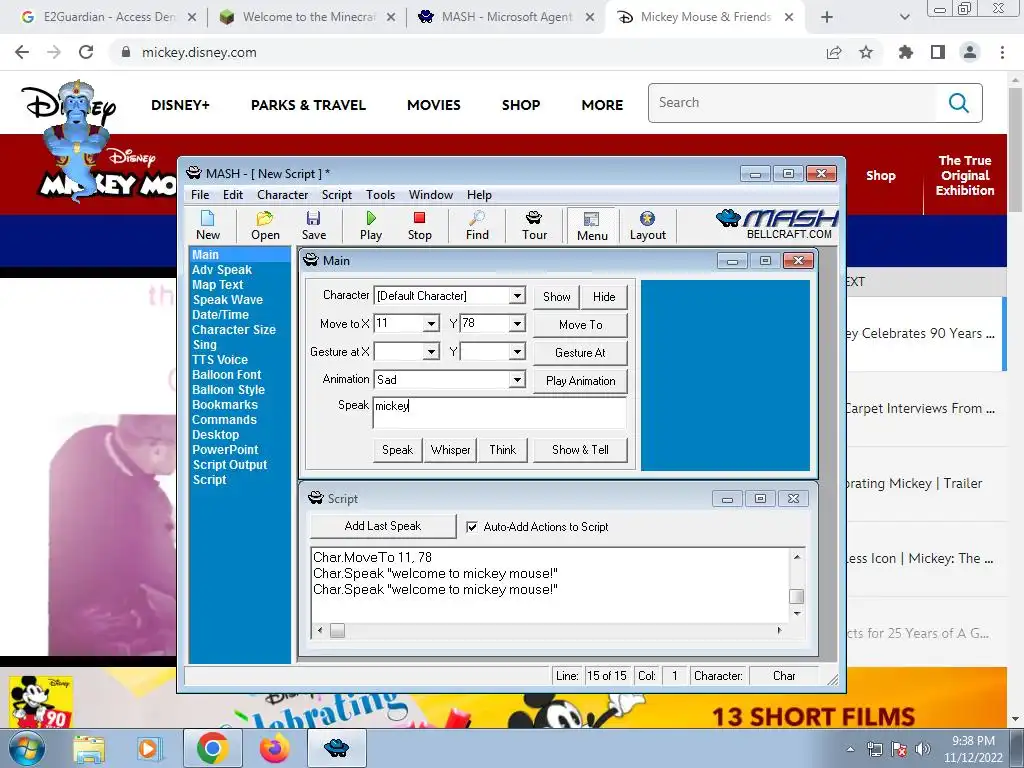Expand the Gesture at Y dropdown
The height and width of the screenshot is (768, 1024).
[x=517, y=352]
